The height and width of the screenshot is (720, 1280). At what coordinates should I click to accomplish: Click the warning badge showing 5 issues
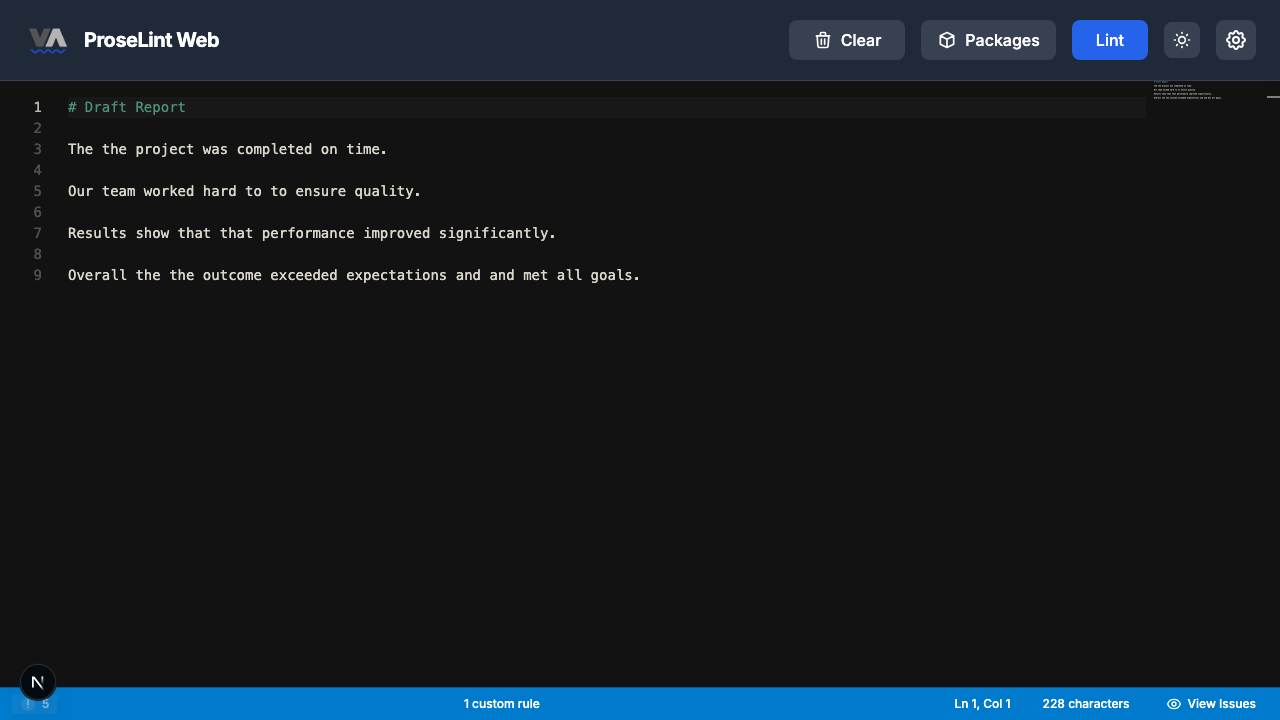click(x=37, y=704)
